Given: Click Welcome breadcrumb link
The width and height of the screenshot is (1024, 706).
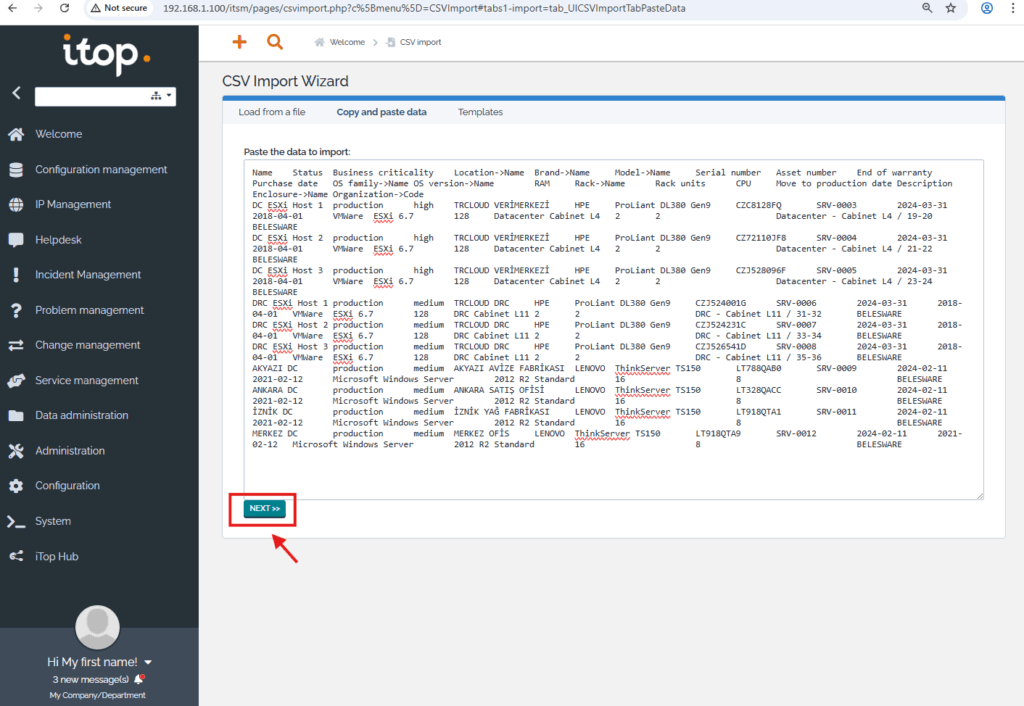Looking at the screenshot, I should [347, 42].
